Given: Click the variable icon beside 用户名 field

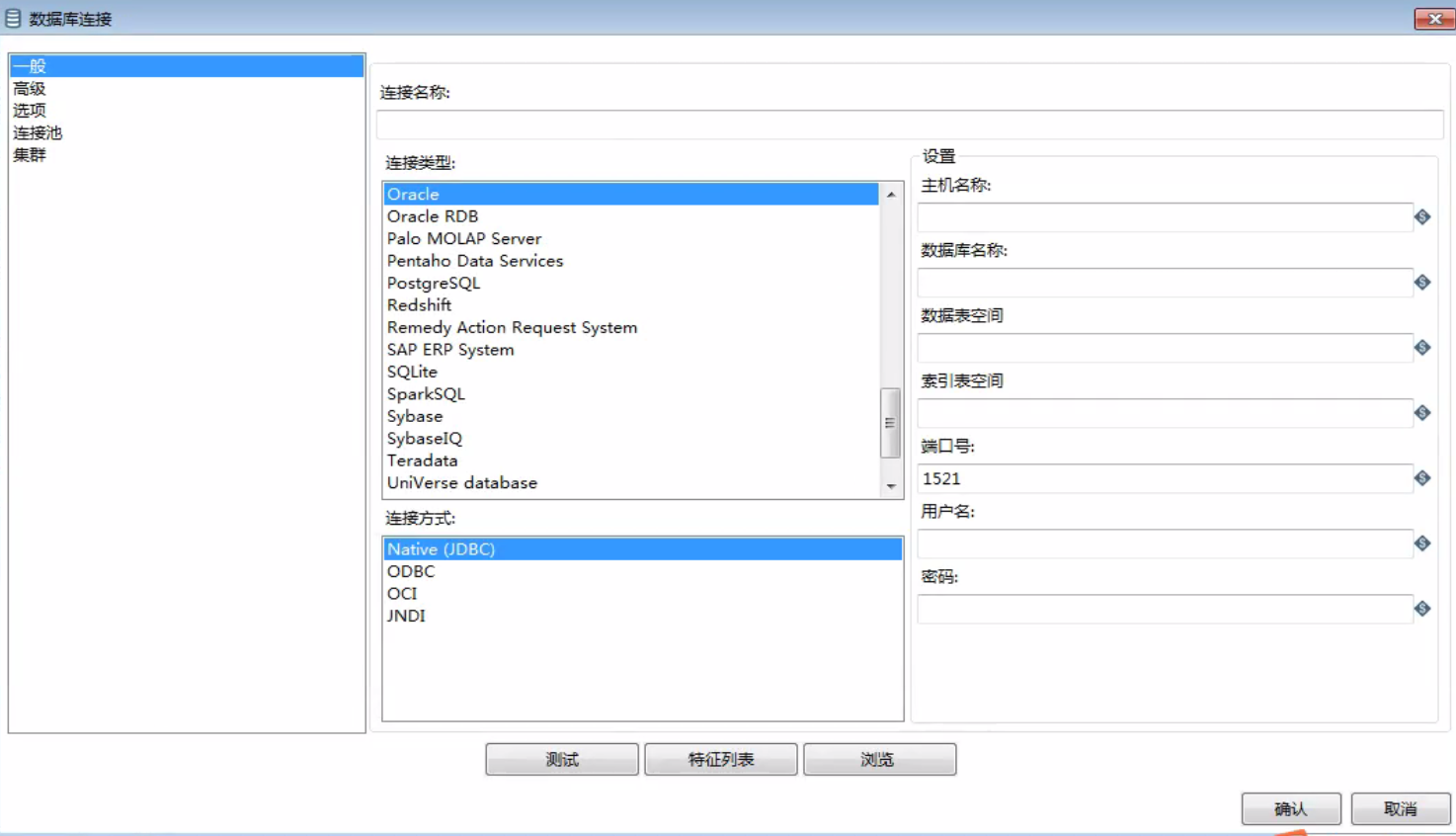Looking at the screenshot, I should [1422, 543].
